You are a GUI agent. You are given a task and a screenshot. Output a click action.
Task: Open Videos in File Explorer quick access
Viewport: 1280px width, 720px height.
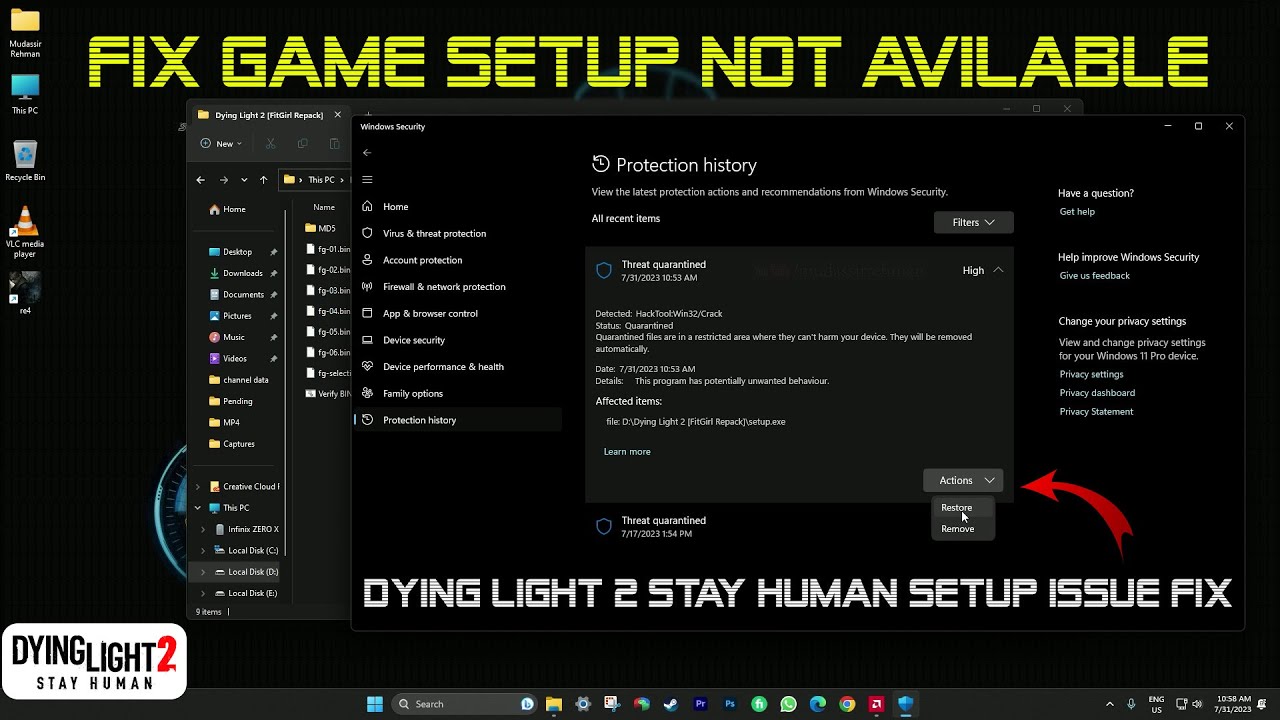coord(235,359)
